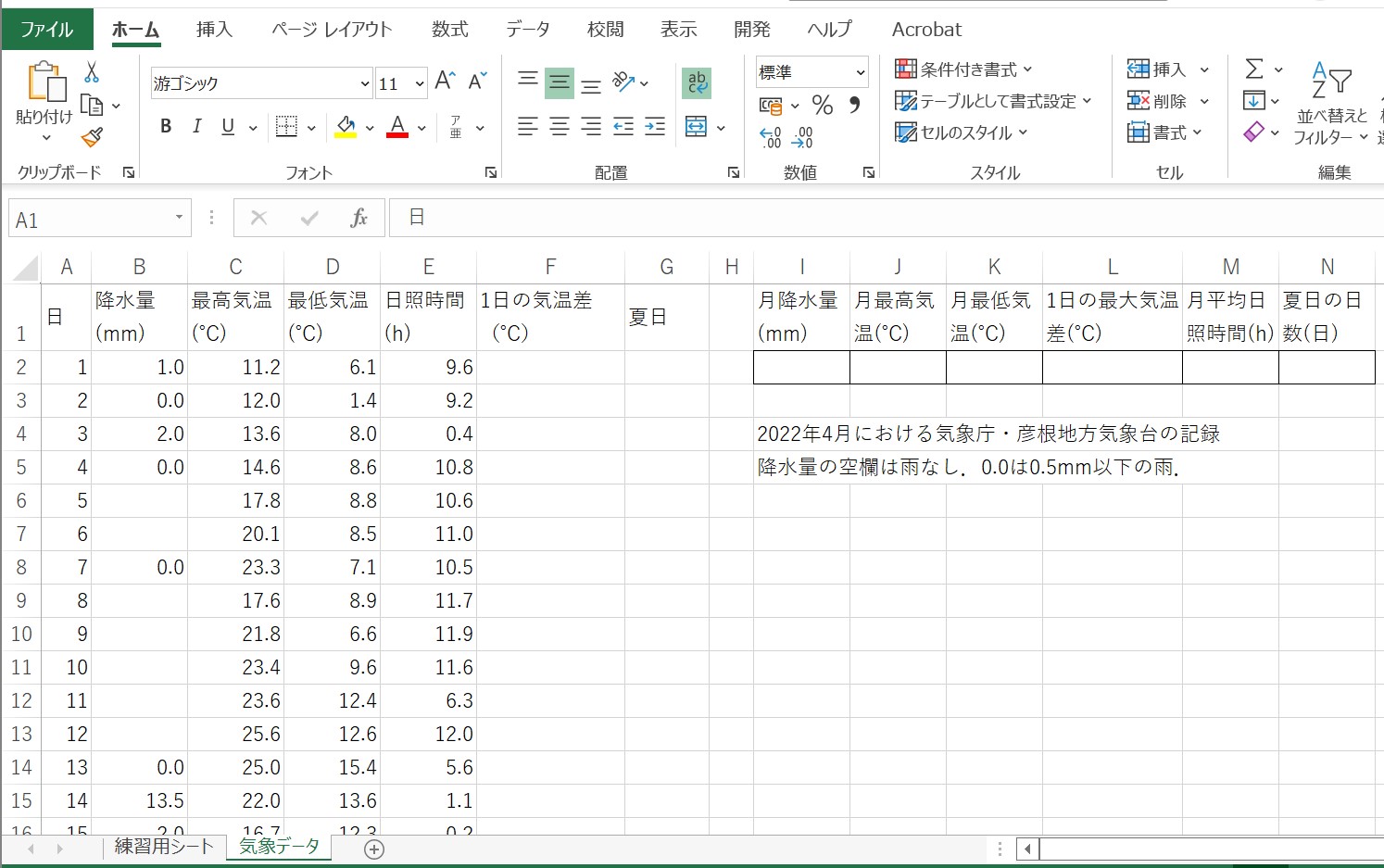Toggle bold formatting
Screen dimensions: 1384x868
[166, 127]
